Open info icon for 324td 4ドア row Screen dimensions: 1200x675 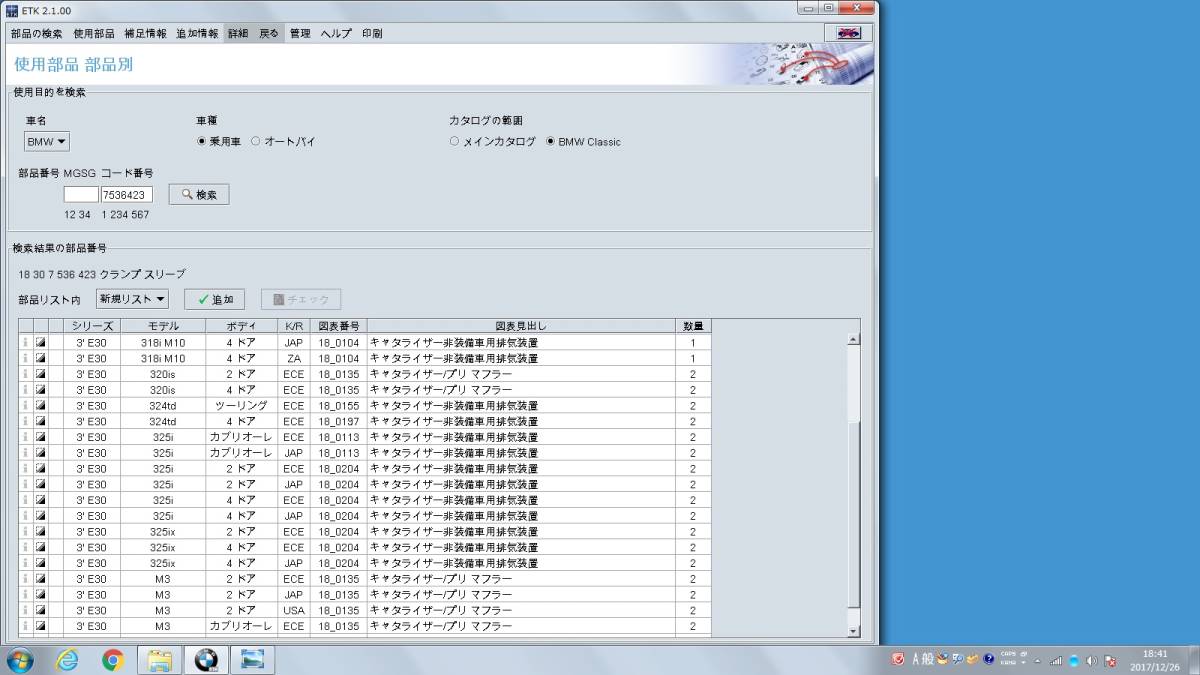[x=26, y=421]
